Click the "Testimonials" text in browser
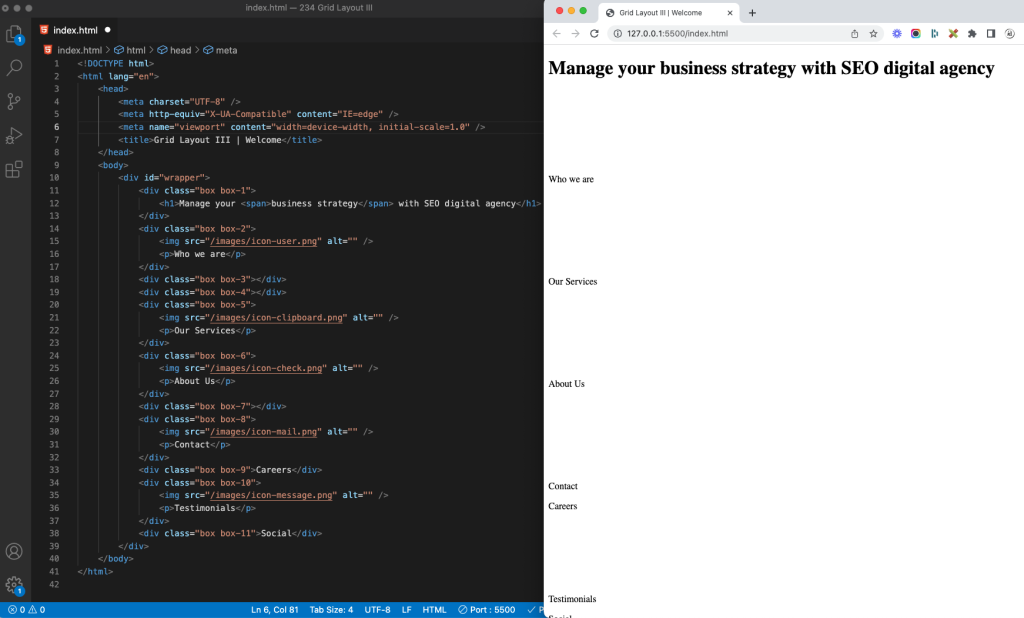Image resolution: width=1024 pixels, height=618 pixels. pos(572,599)
